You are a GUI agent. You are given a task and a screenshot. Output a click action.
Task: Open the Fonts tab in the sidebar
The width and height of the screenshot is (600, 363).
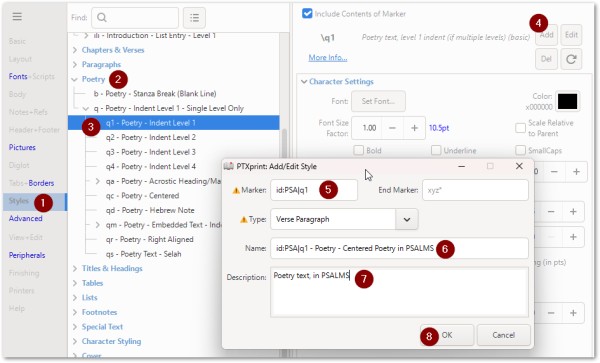point(18,77)
